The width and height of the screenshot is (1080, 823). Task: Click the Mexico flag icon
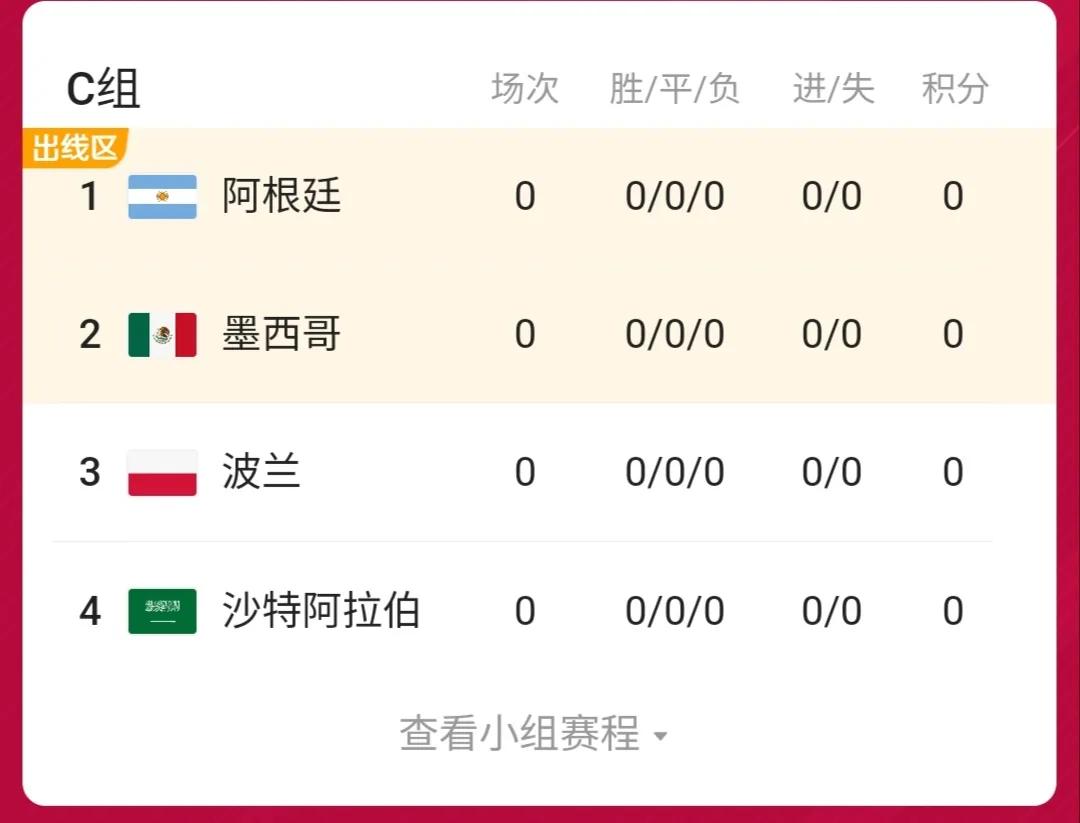[162, 334]
